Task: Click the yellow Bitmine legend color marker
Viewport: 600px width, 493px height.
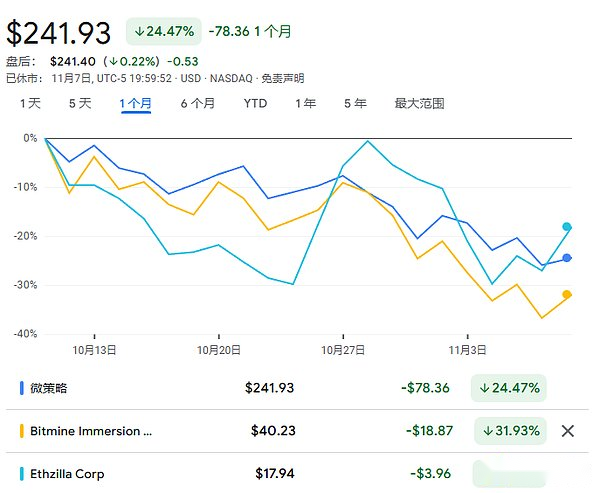Action: pos(22,431)
